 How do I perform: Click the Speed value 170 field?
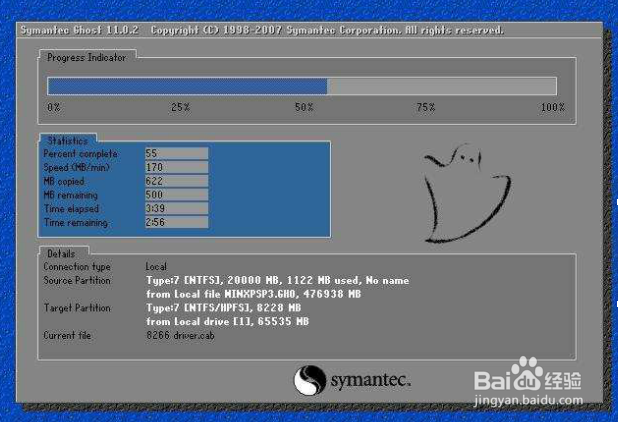coord(176,167)
